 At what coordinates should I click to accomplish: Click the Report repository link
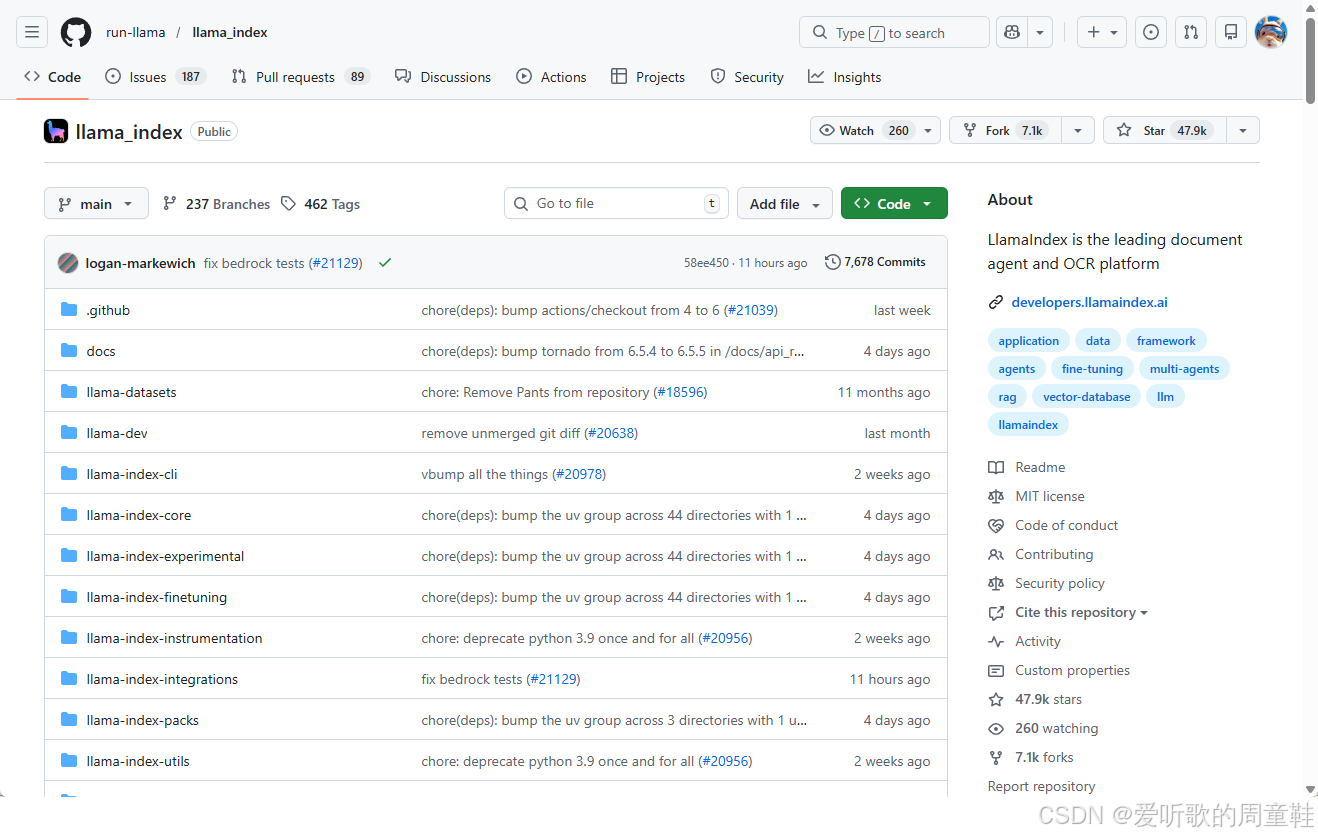(1041, 786)
